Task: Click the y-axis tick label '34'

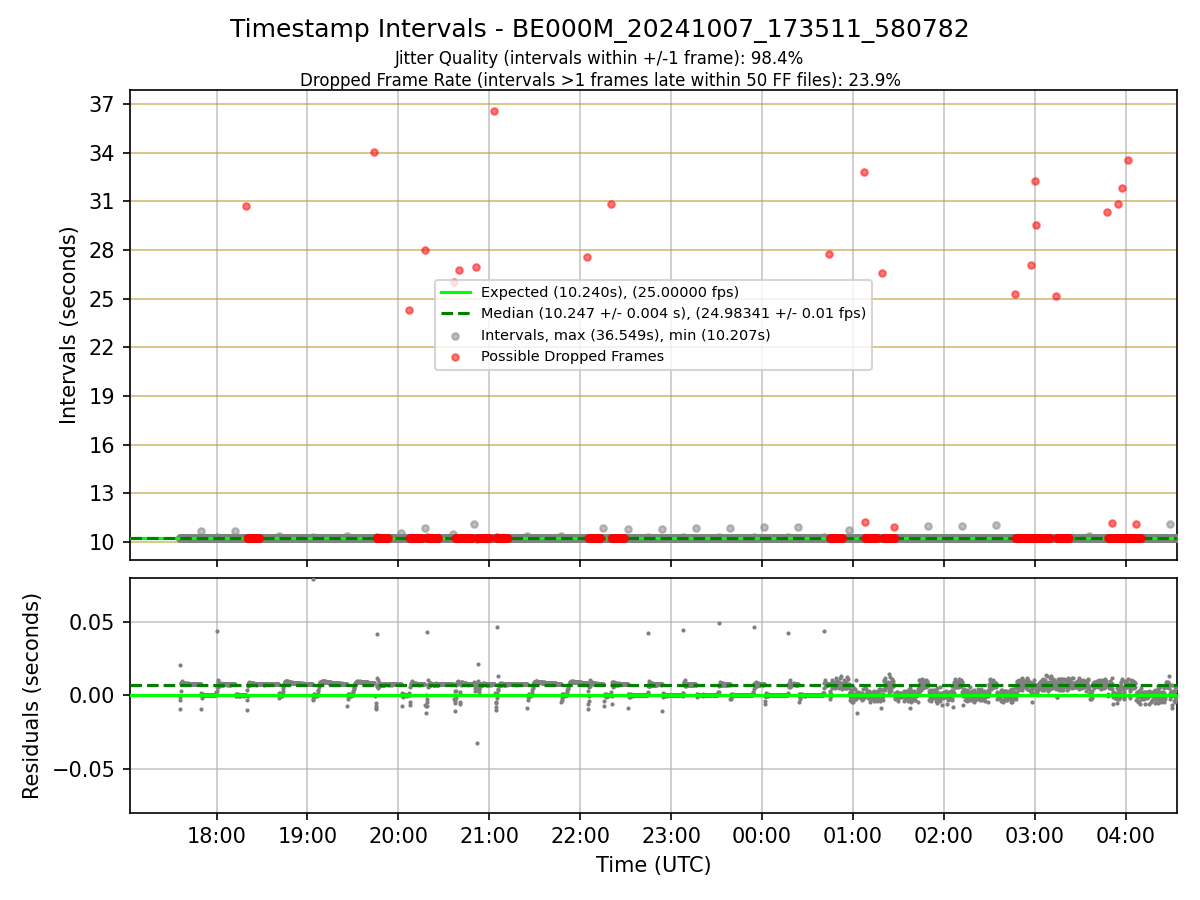Action: [x=102, y=153]
